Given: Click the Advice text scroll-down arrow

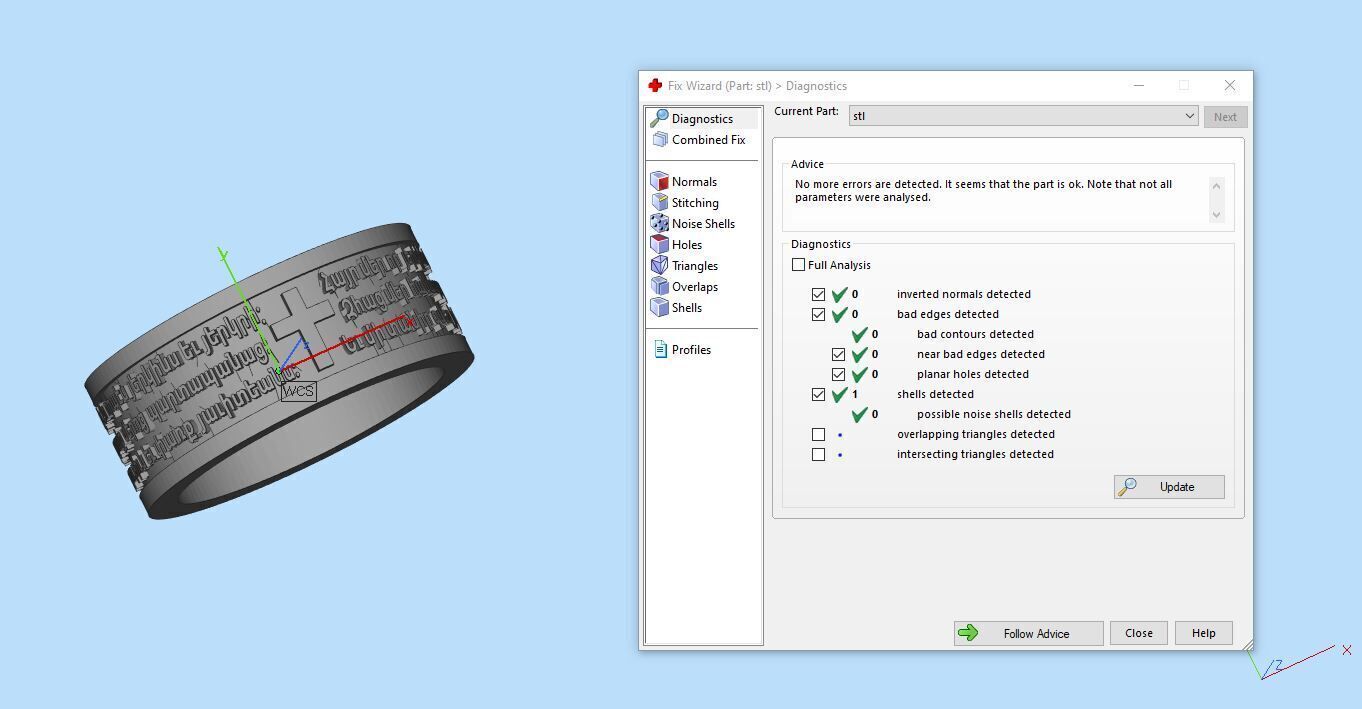Looking at the screenshot, I should (1216, 215).
